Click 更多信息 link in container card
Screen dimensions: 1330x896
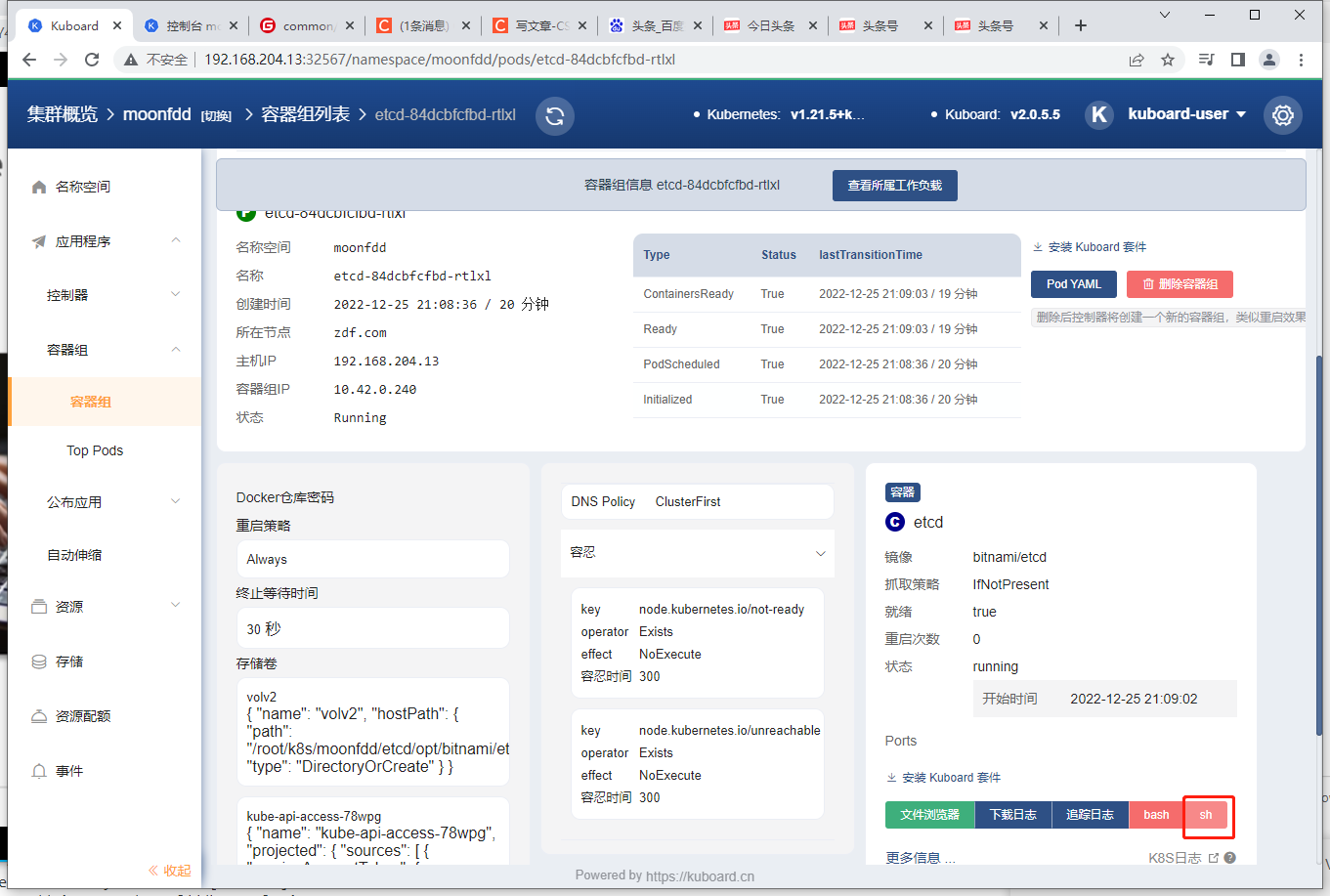point(921,858)
